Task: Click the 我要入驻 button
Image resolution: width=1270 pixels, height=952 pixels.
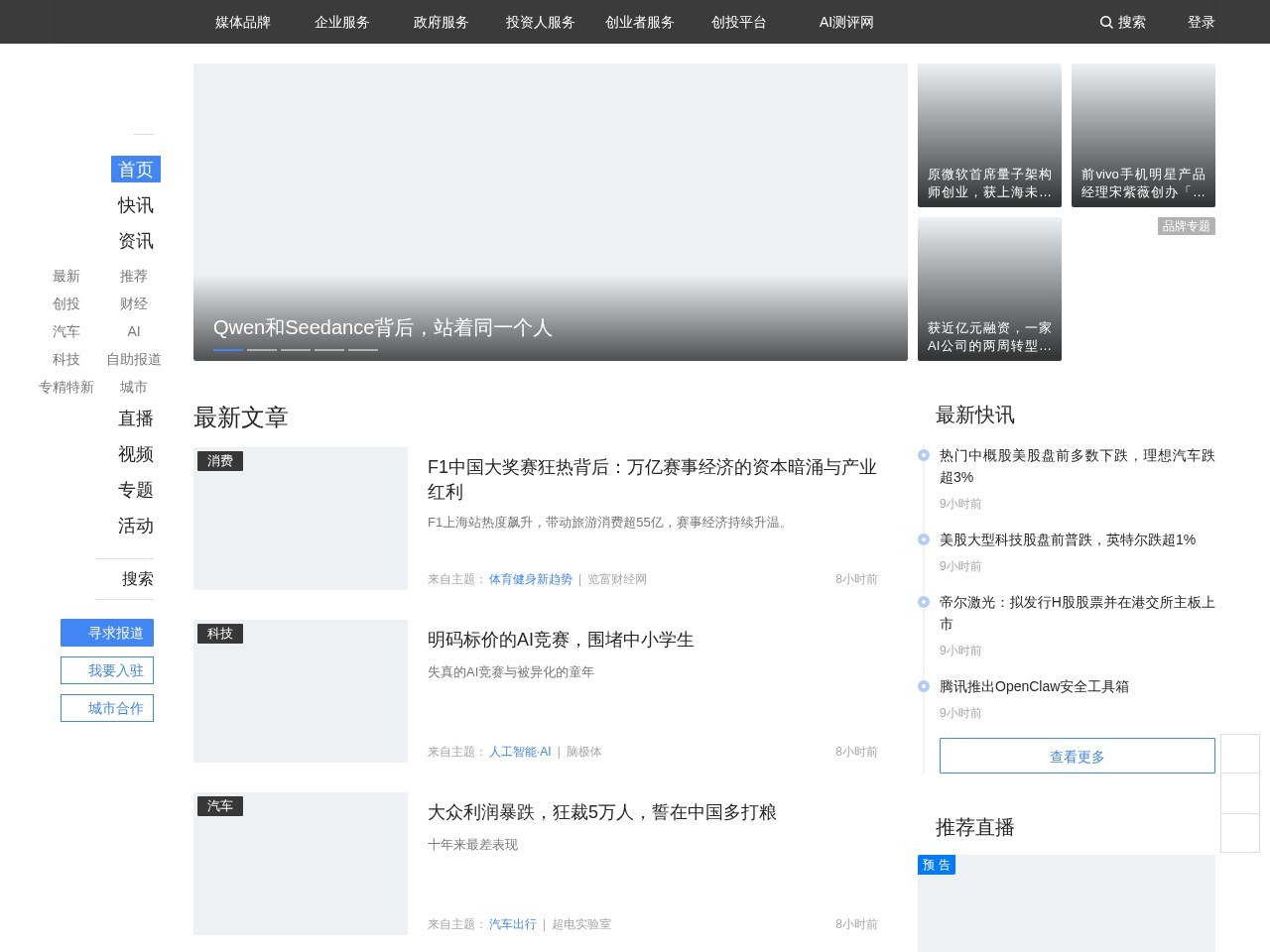Action: tap(107, 670)
